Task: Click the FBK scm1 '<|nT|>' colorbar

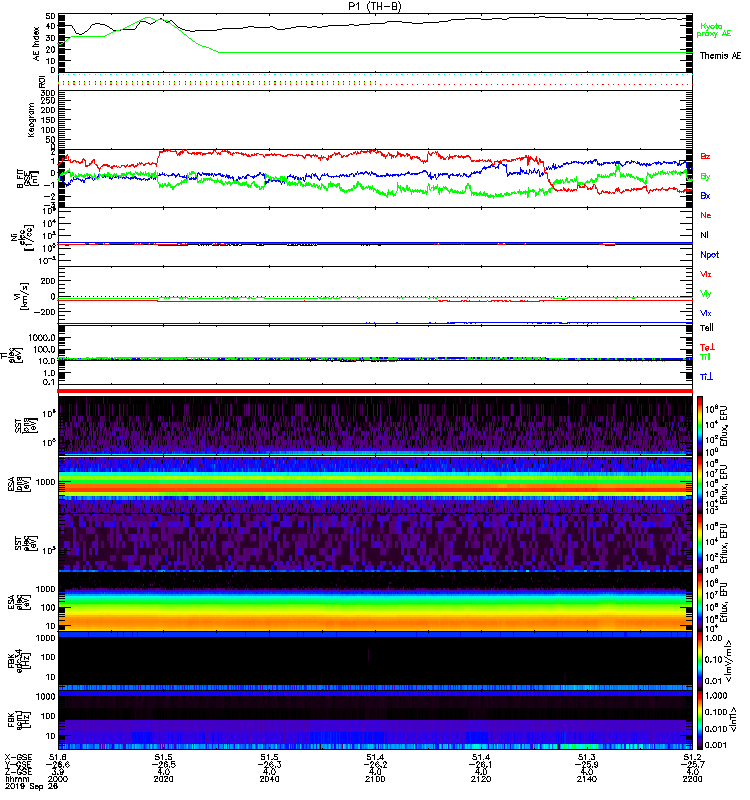Action: [700, 720]
